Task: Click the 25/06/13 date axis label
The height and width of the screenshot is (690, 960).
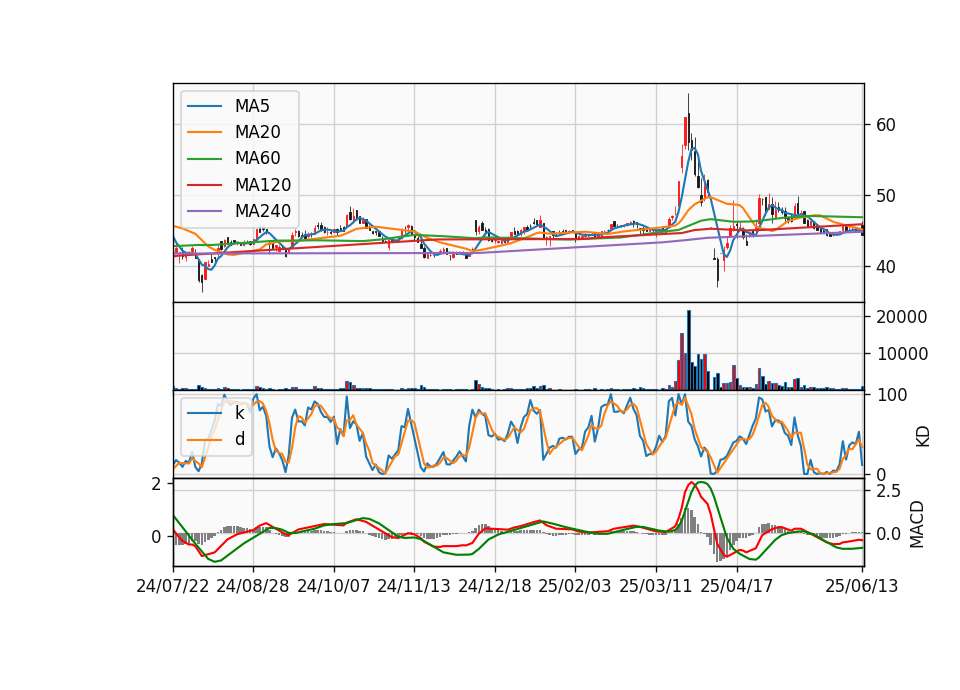Action: [x=862, y=586]
